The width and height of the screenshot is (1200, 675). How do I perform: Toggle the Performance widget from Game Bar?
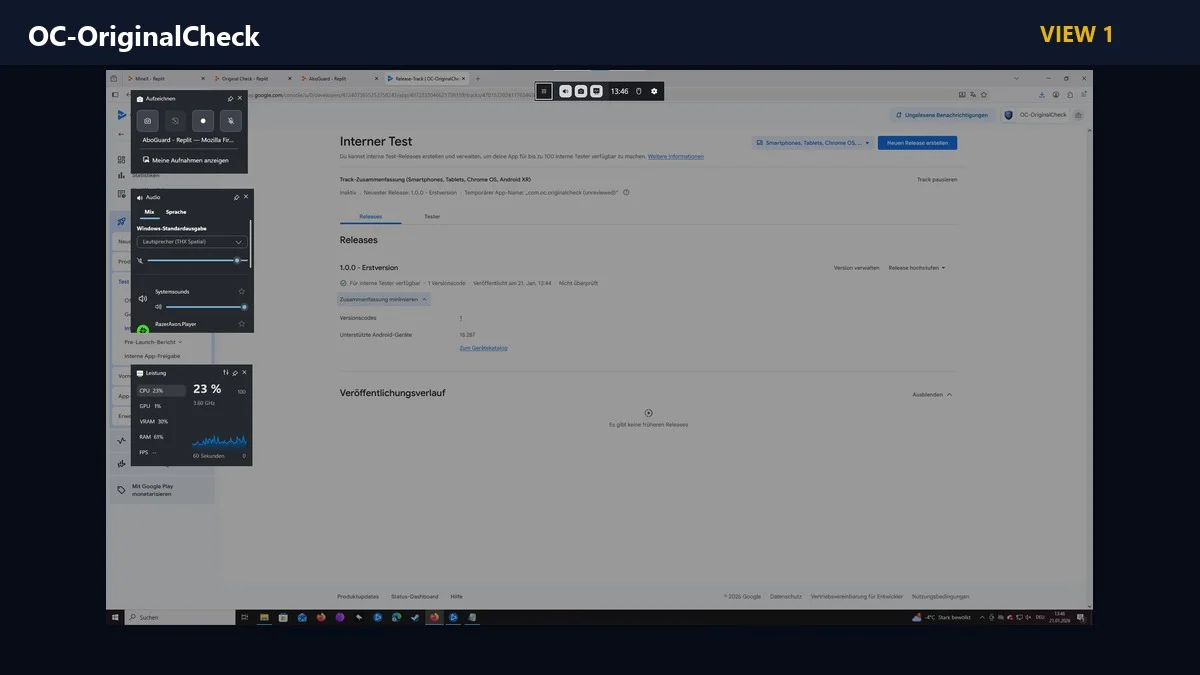[x=596, y=91]
